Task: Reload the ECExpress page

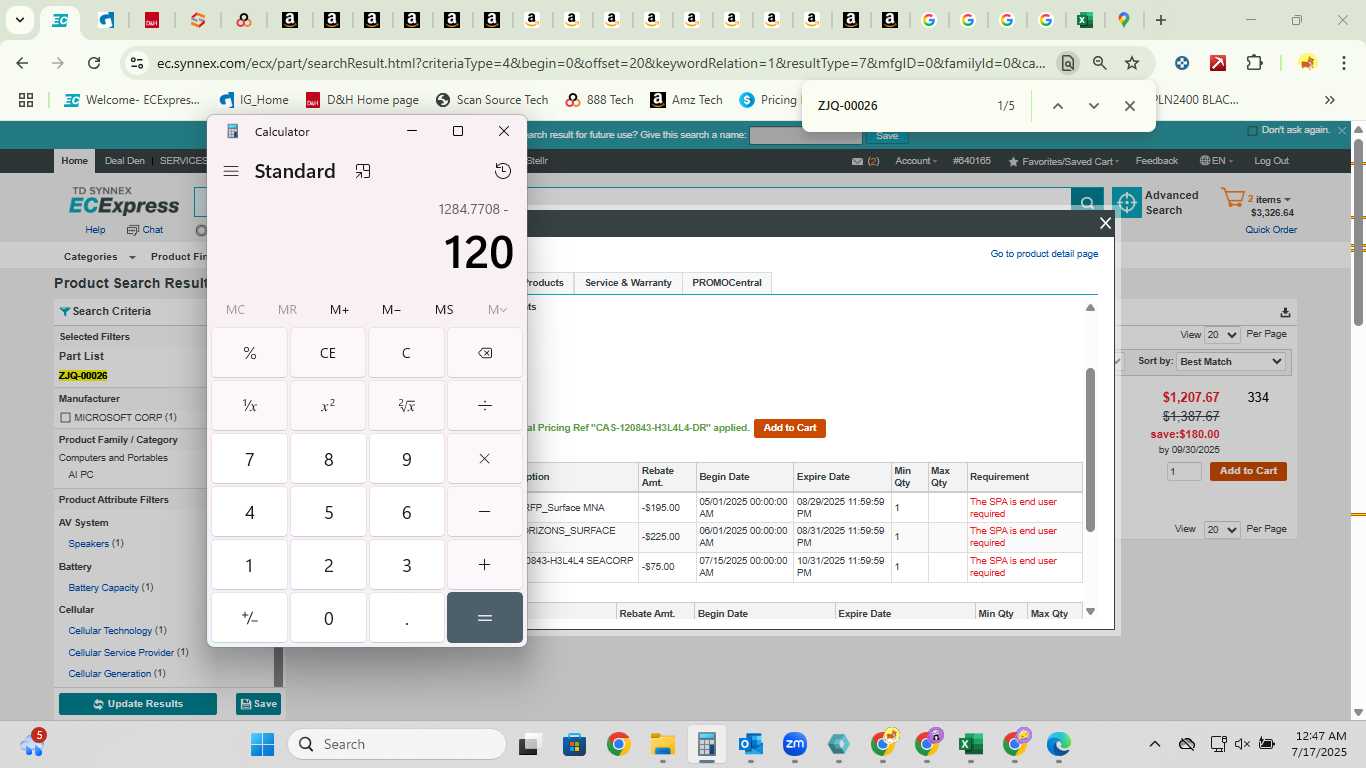Action: [94, 63]
